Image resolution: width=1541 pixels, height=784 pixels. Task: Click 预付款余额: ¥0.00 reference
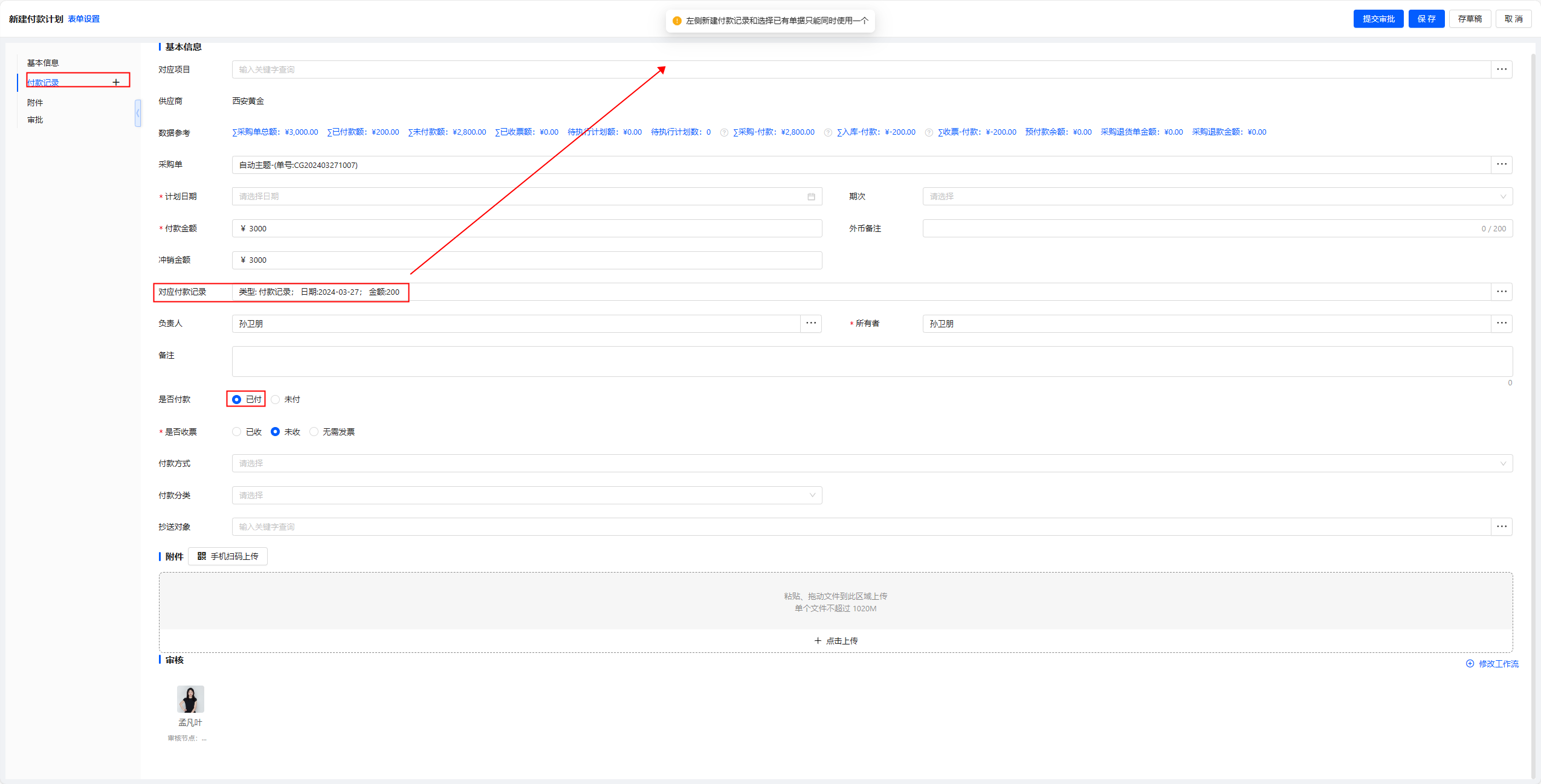click(x=1059, y=132)
